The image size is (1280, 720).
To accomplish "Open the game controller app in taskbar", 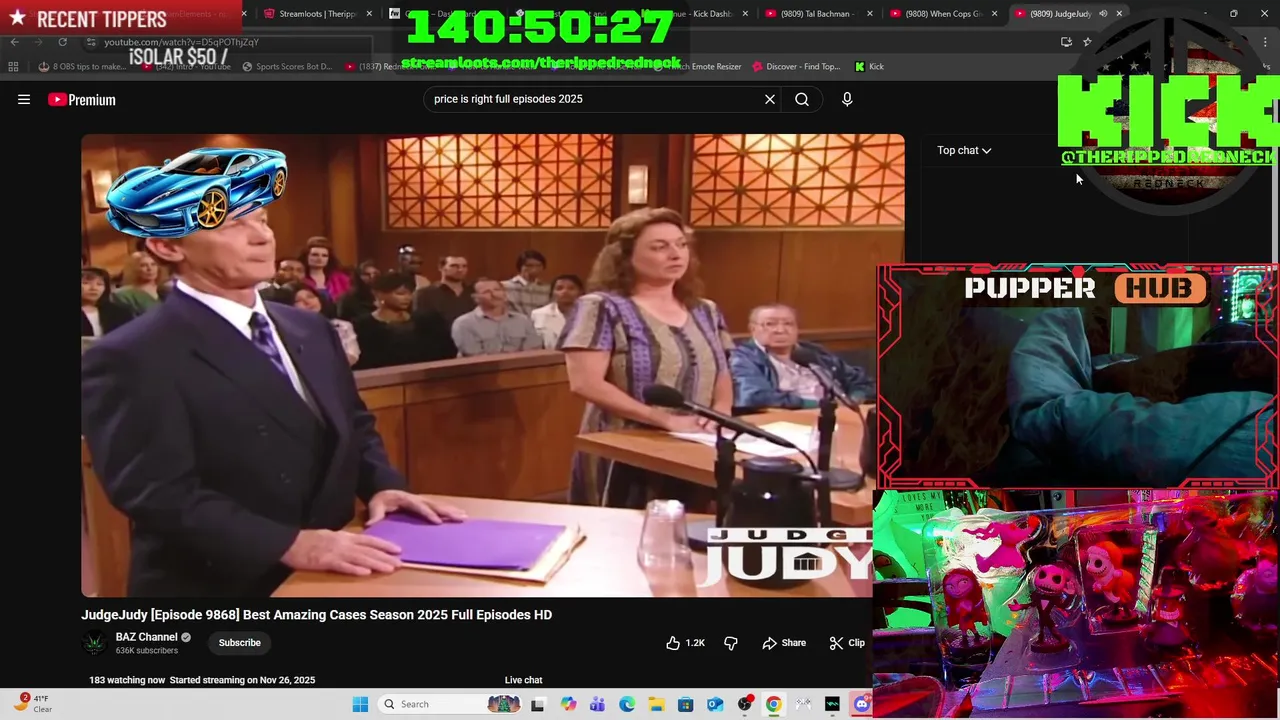I will coord(803,704).
